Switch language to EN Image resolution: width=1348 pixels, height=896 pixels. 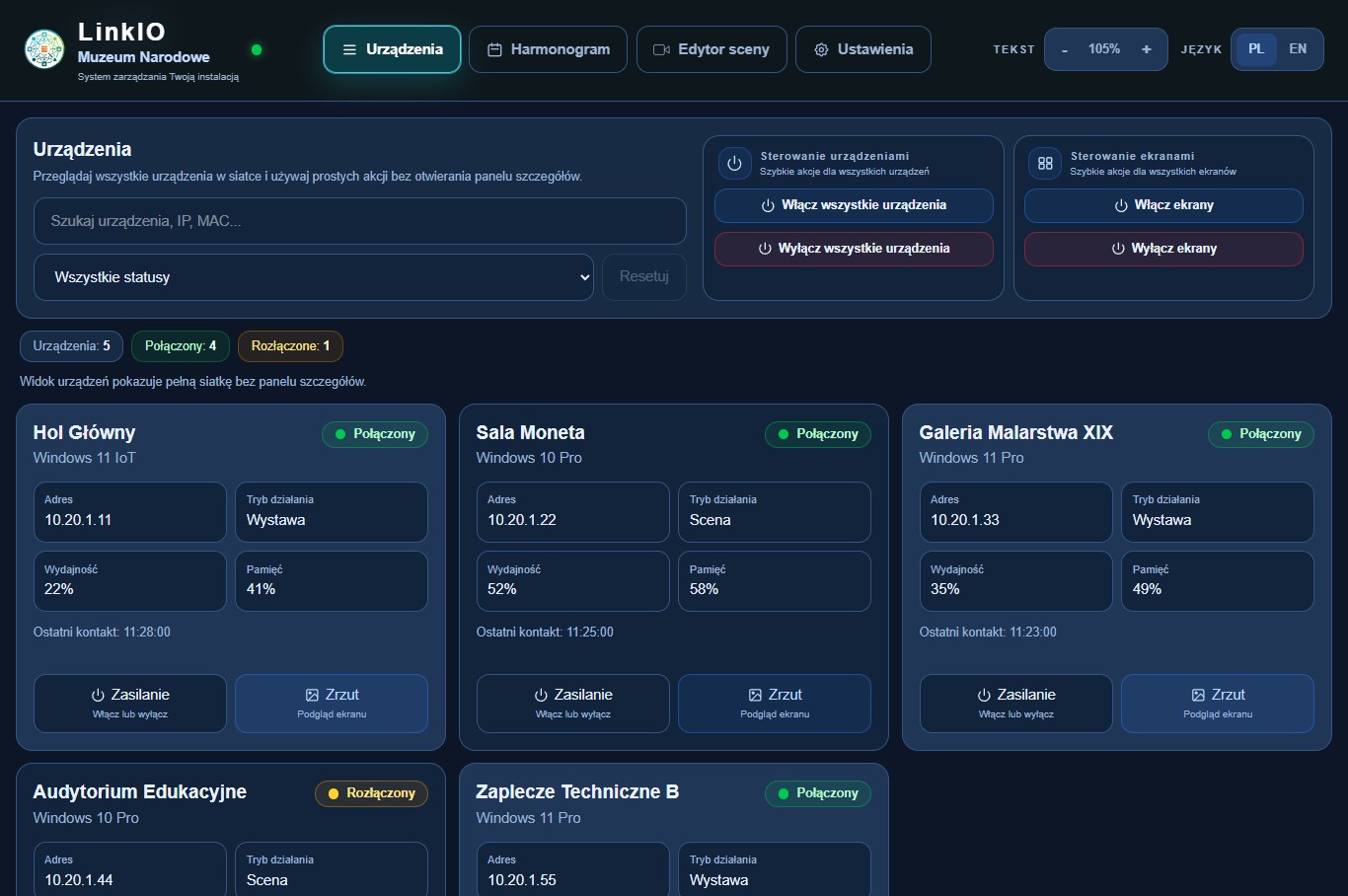pos(1298,49)
